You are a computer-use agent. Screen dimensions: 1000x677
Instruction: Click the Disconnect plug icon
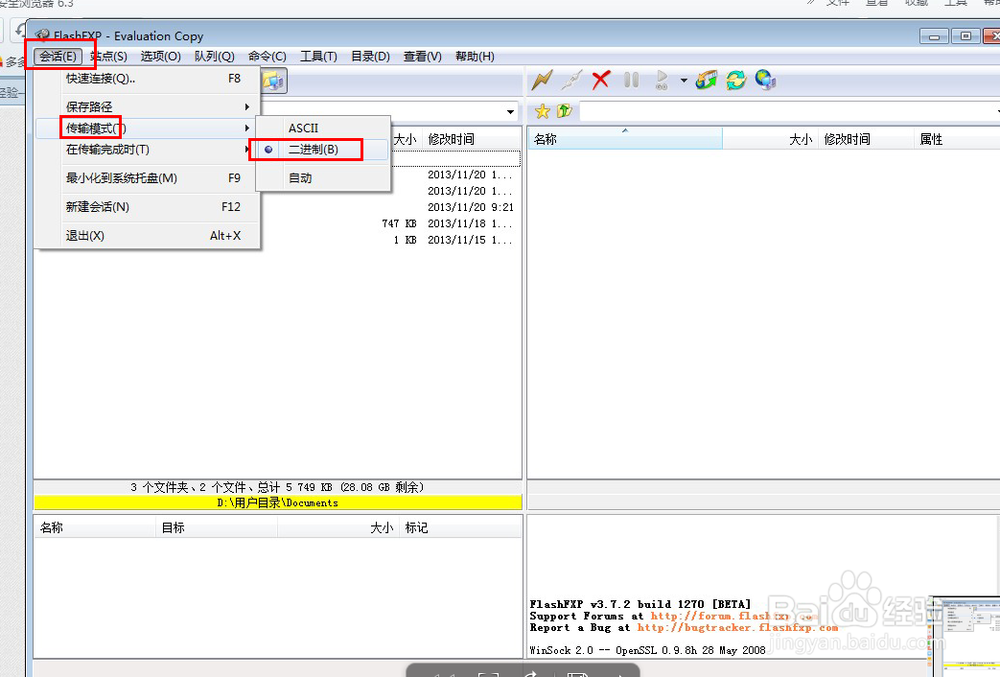tap(571, 80)
